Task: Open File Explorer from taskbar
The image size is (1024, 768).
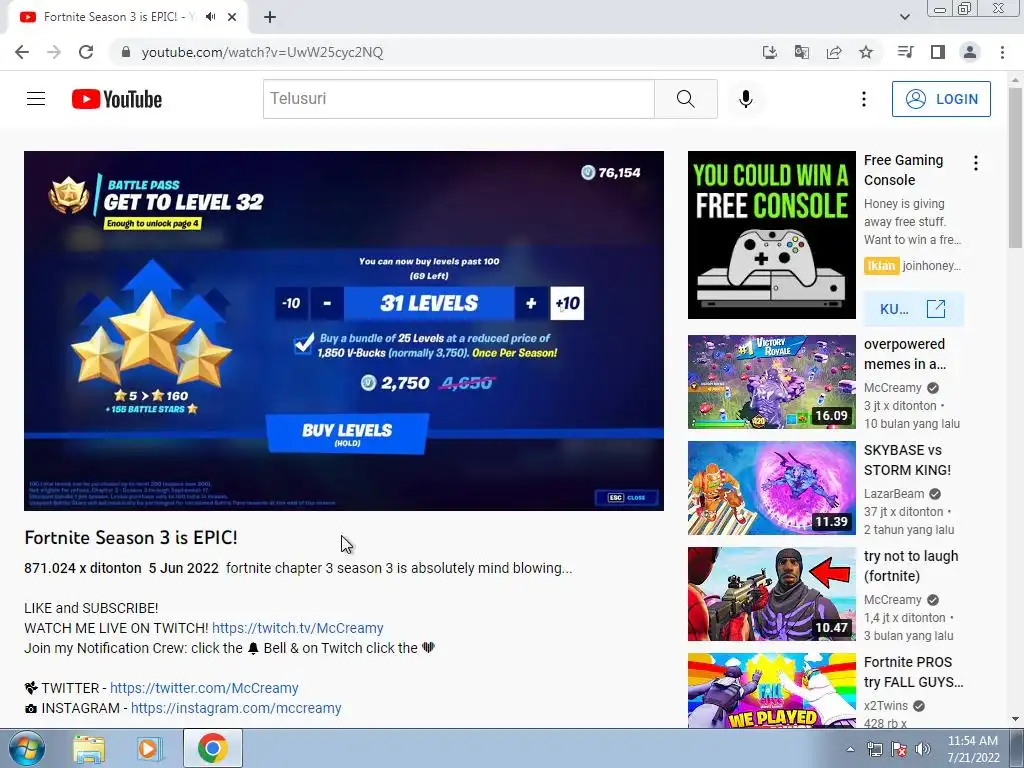Action: point(89,749)
